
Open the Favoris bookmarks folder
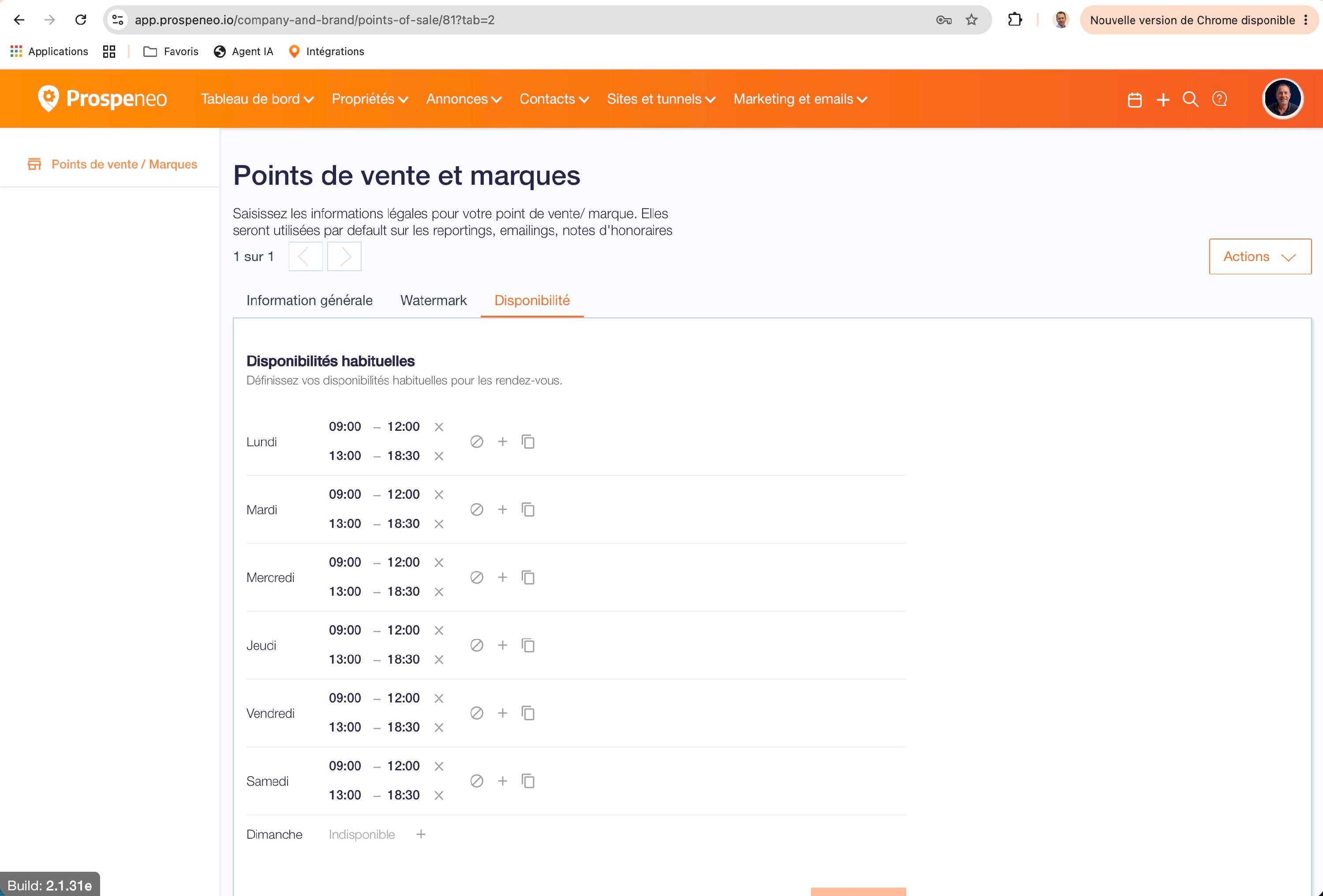coord(171,51)
